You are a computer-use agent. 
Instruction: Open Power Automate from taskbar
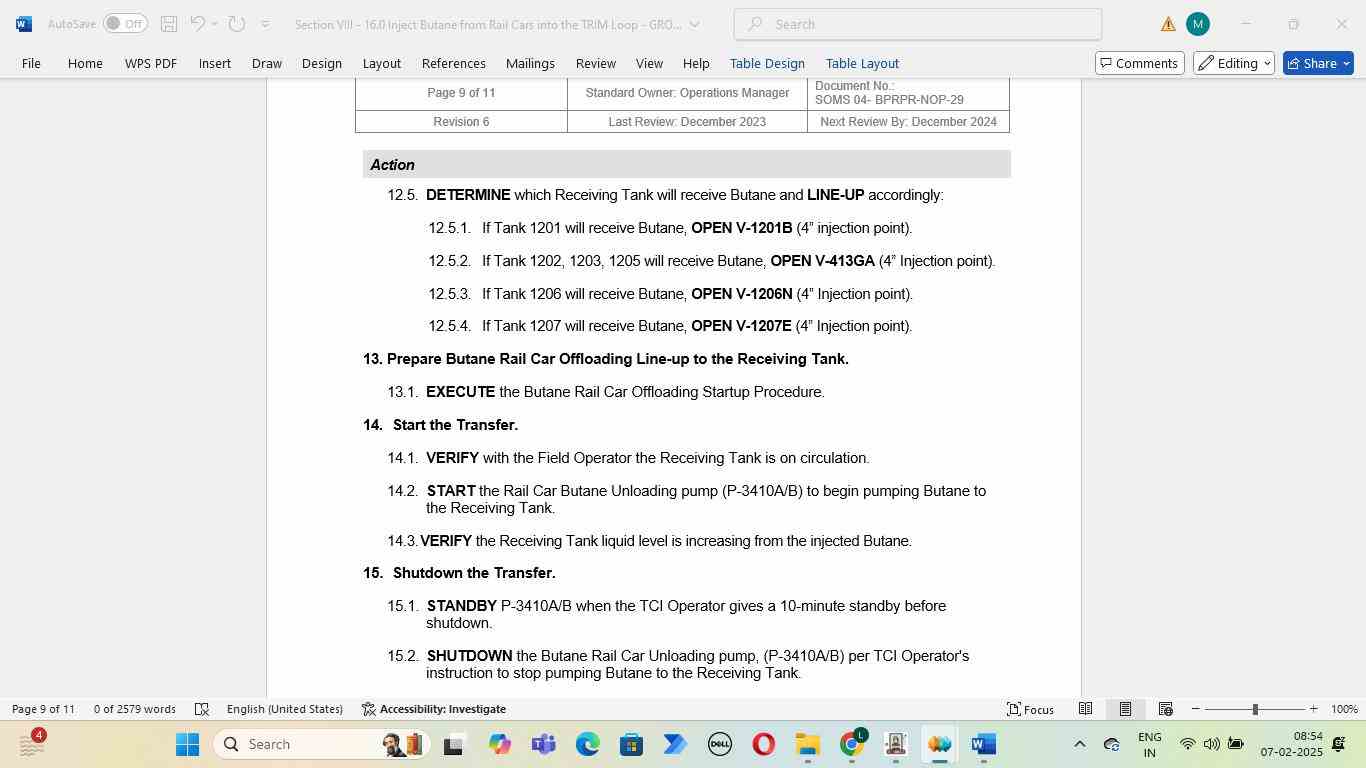675,744
